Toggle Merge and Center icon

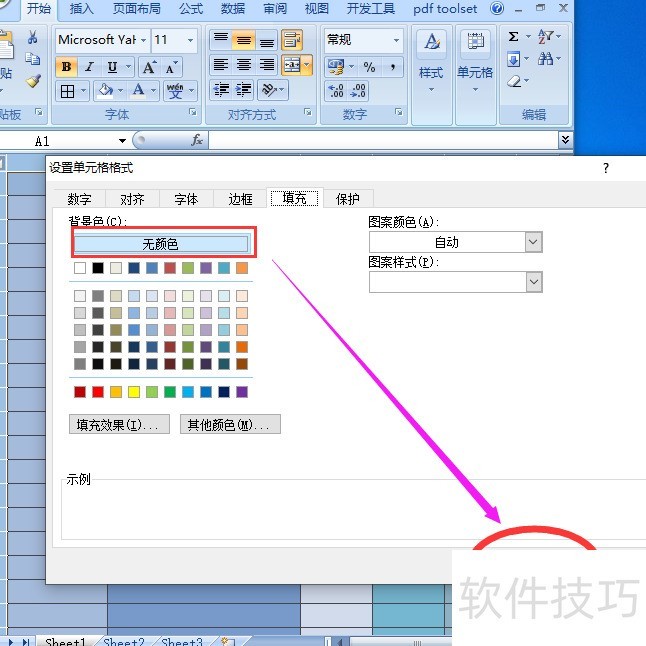coord(292,65)
